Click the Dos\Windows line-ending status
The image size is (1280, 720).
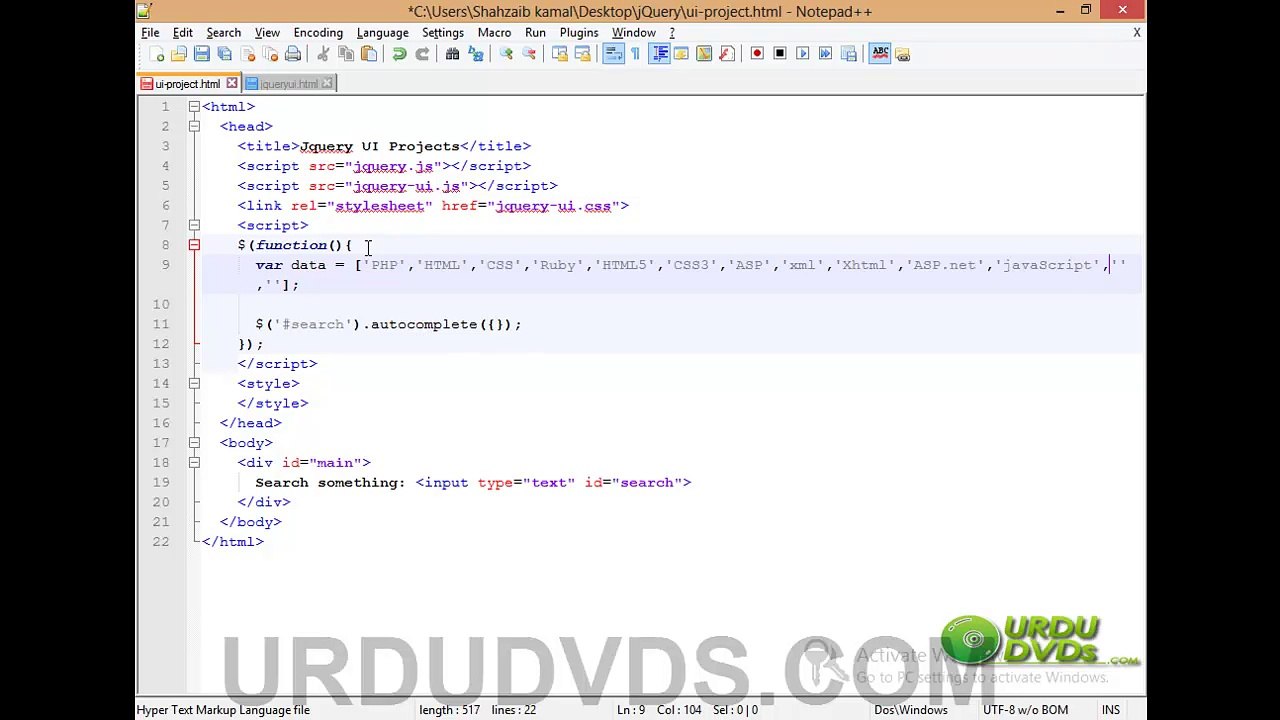(911, 710)
